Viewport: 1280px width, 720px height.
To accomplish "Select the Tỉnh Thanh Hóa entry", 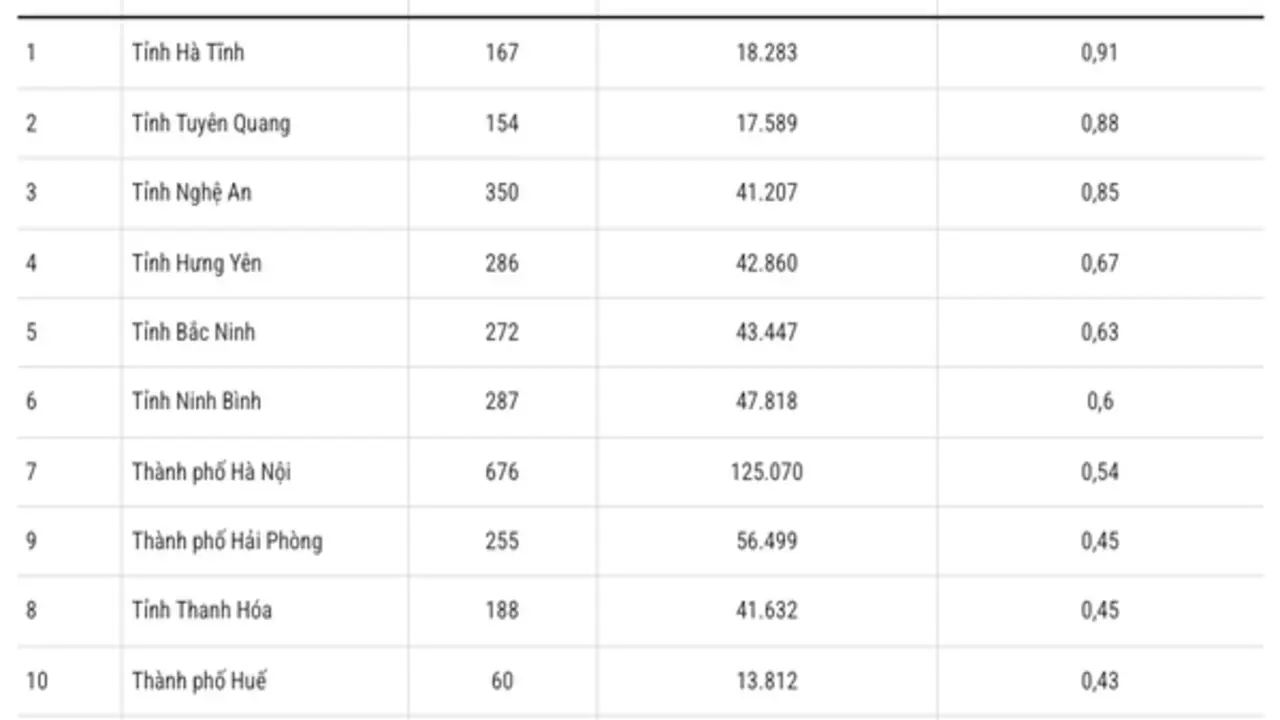I will click(x=202, y=609).
